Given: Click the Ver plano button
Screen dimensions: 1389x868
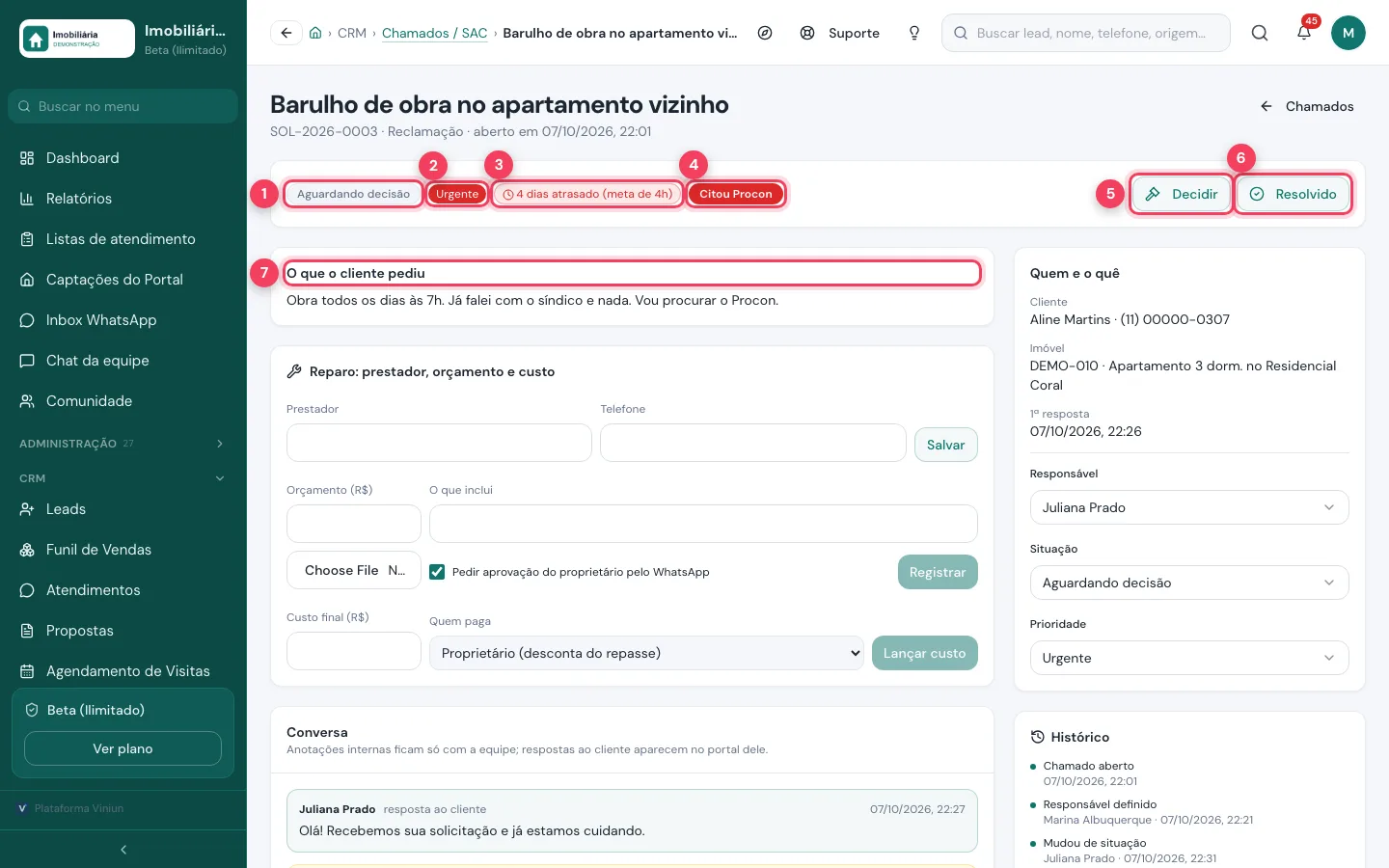Looking at the screenshot, I should [123, 748].
